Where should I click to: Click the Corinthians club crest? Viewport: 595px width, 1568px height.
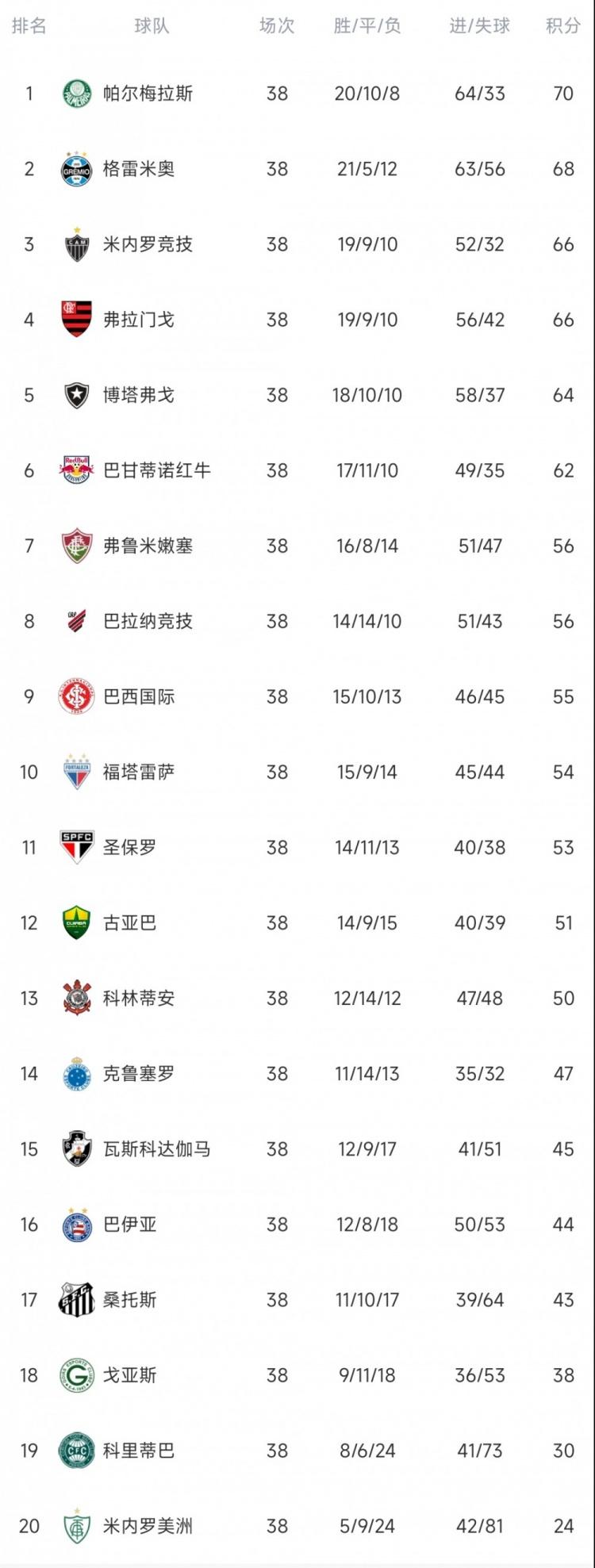tap(77, 998)
